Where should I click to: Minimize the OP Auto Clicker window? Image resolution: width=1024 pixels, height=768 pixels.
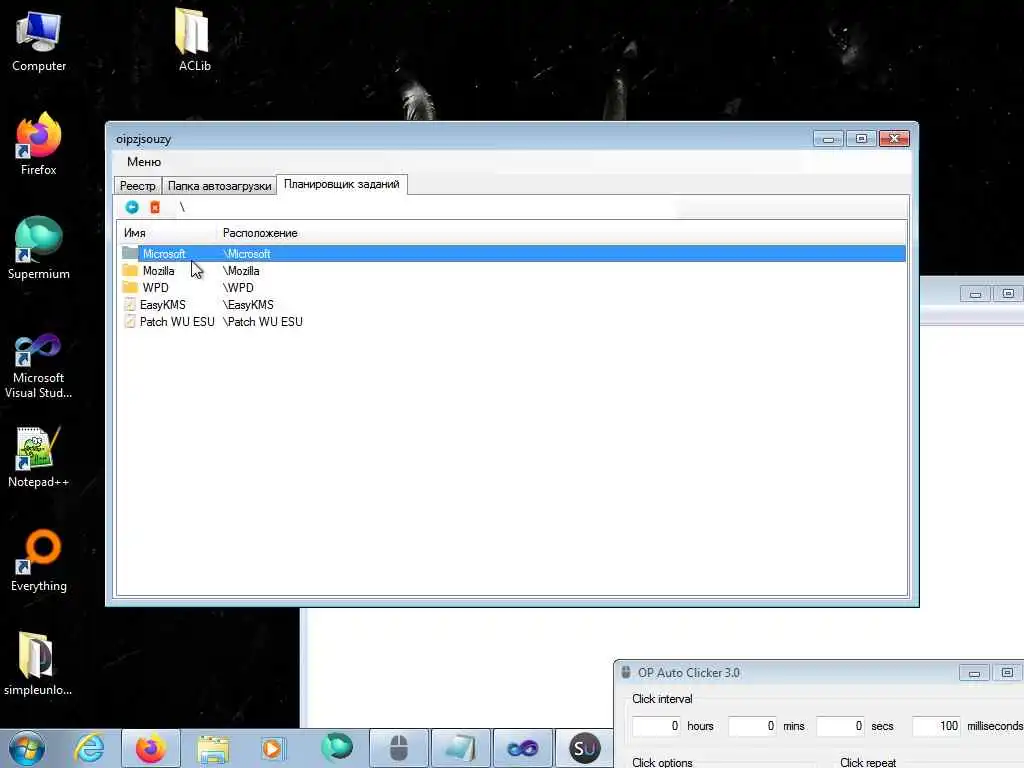[974, 673]
